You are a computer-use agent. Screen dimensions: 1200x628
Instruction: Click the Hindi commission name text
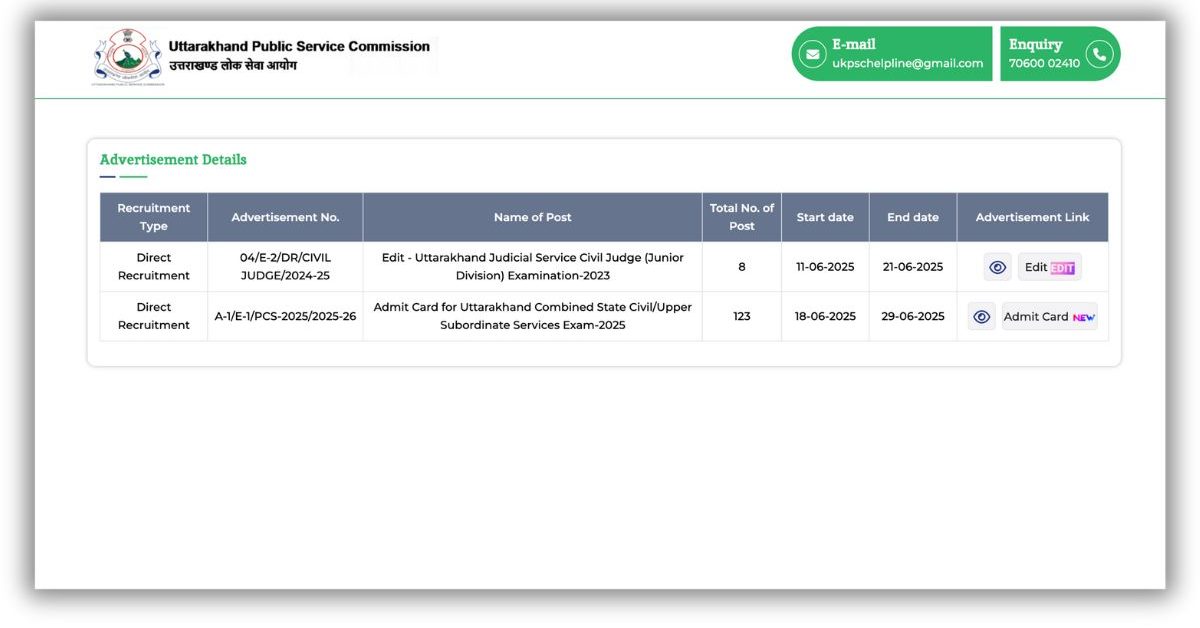click(233, 66)
